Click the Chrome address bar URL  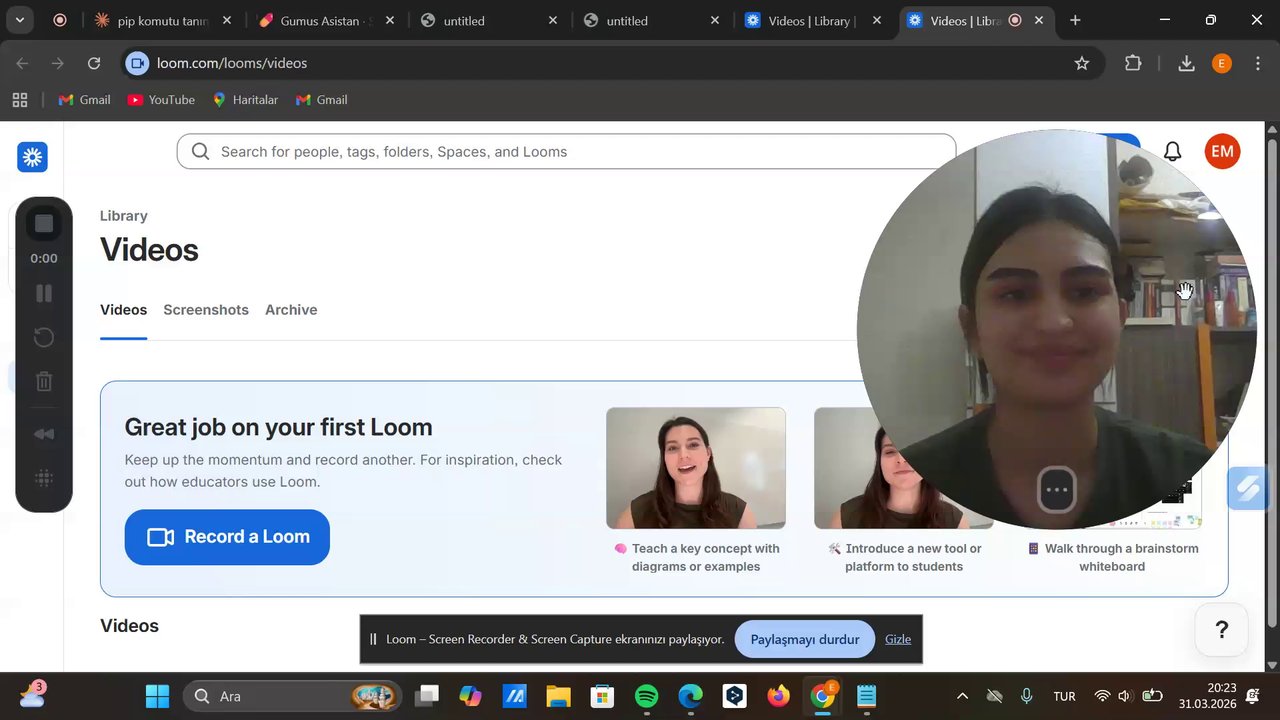[x=232, y=63]
